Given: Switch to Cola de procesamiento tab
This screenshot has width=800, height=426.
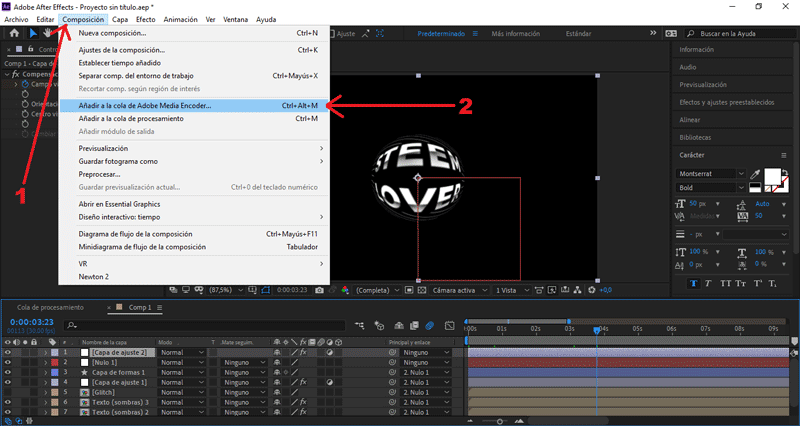Looking at the screenshot, I should tap(50, 308).
